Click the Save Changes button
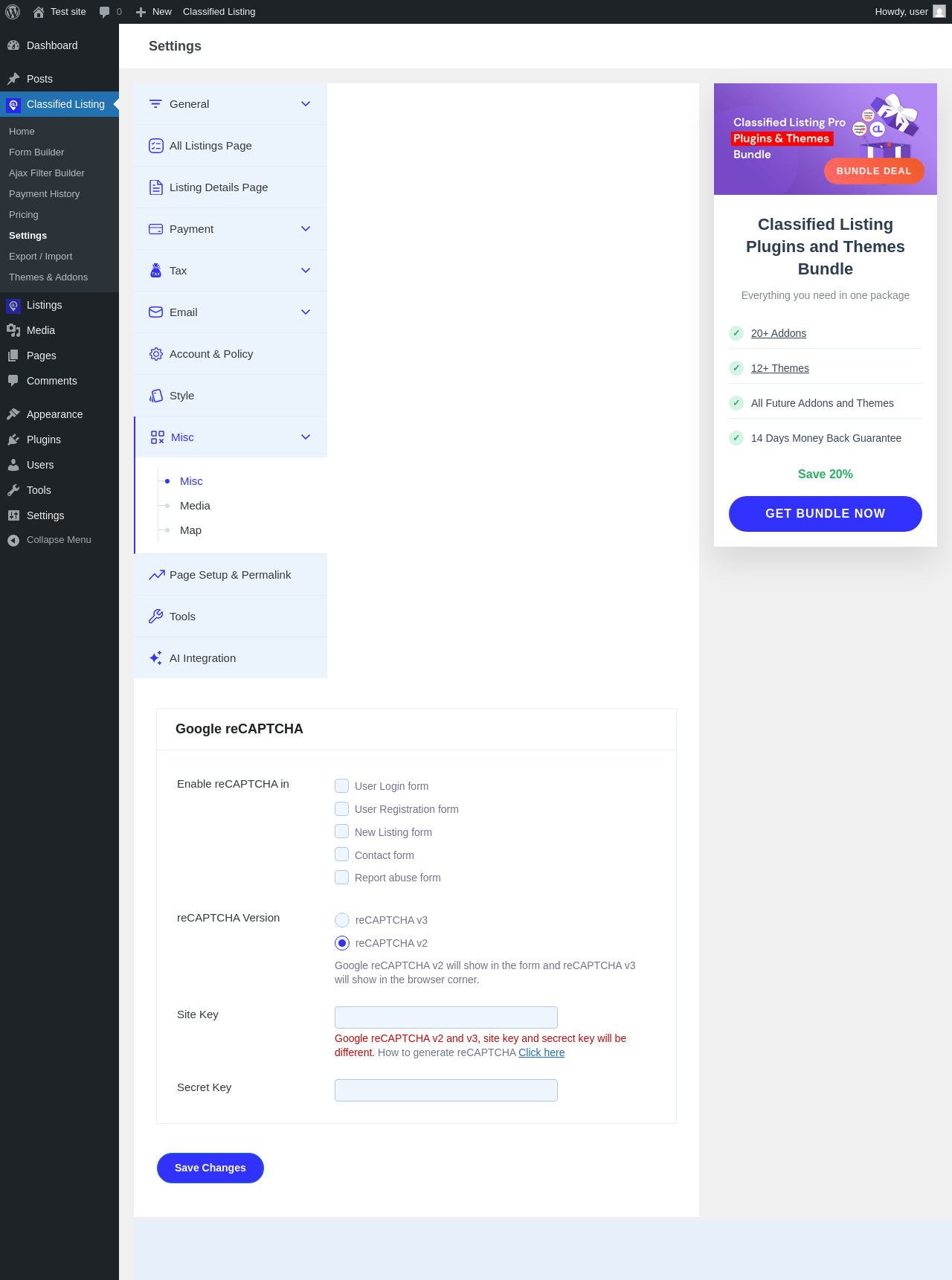 coord(210,1168)
